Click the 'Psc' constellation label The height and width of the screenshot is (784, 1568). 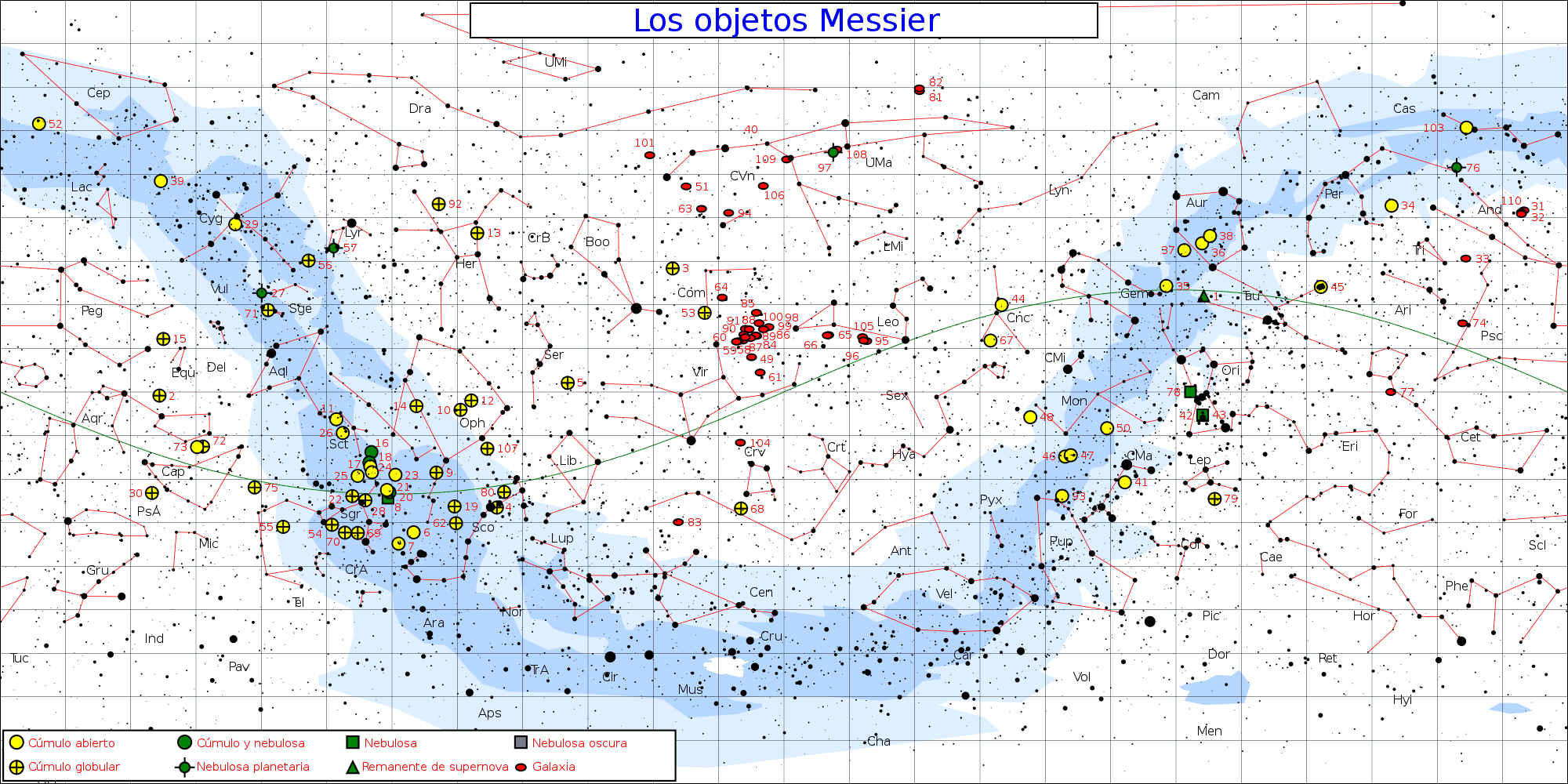pyautogui.click(x=1491, y=336)
